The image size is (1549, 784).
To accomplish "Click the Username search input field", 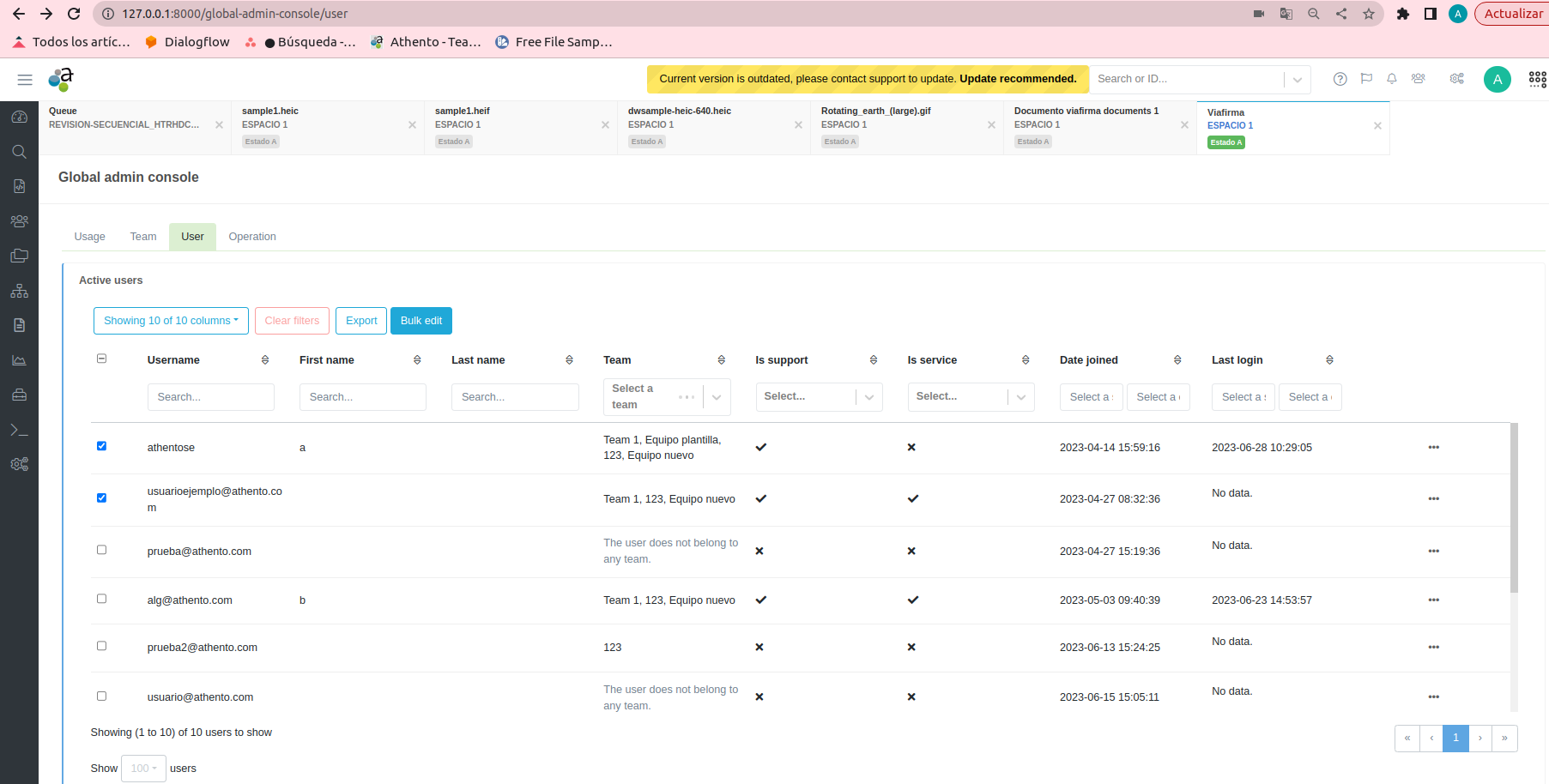I will pyautogui.click(x=210, y=397).
